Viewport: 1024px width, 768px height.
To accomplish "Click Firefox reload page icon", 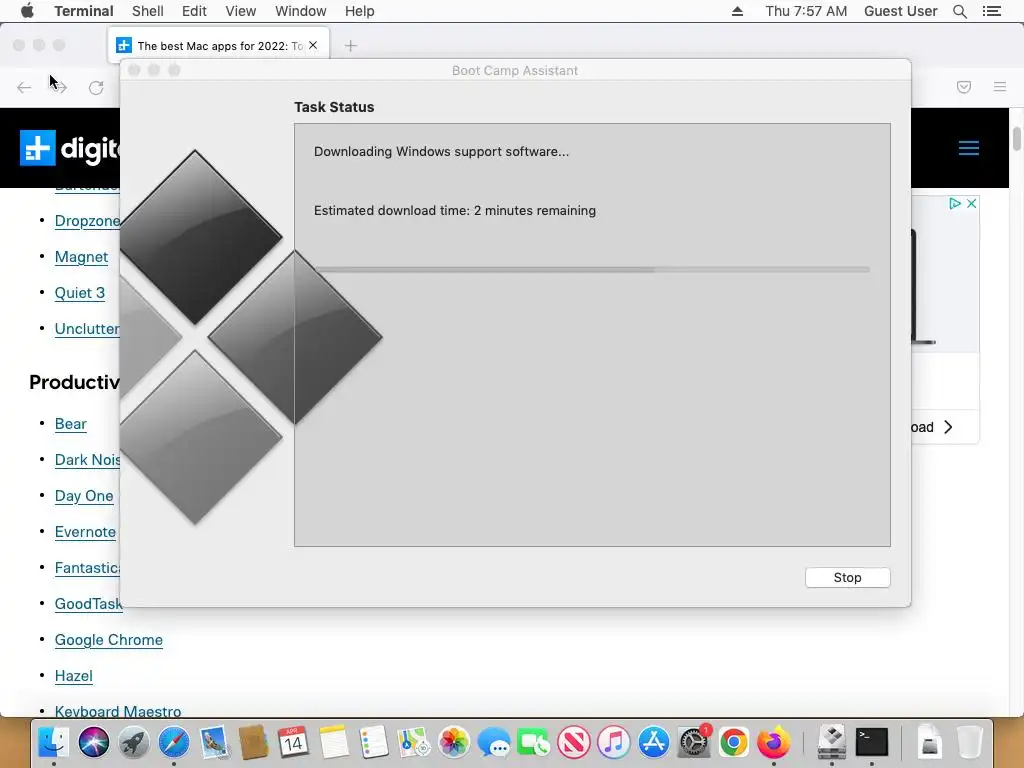I will (x=96, y=88).
